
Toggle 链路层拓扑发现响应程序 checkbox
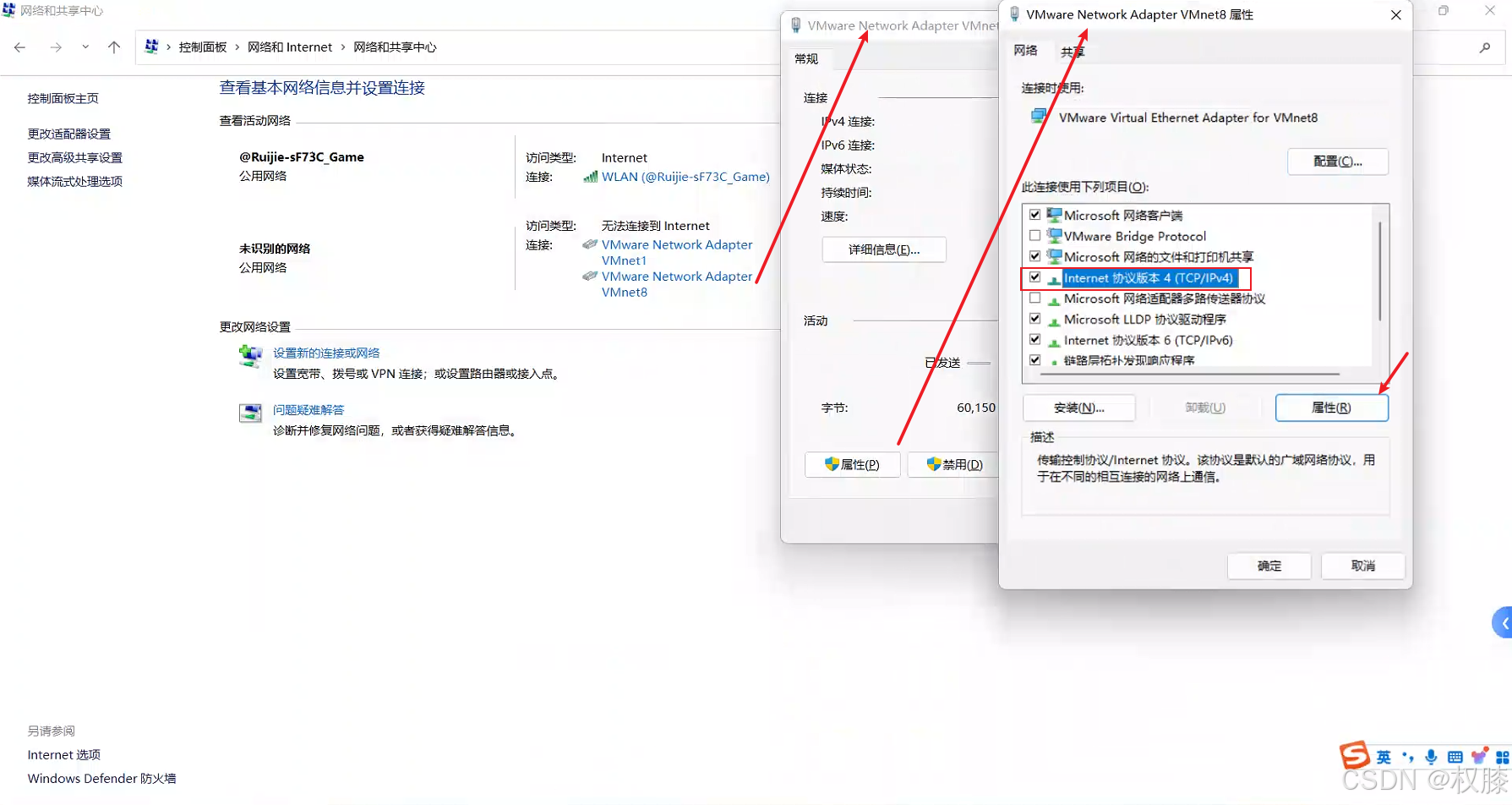click(1034, 360)
